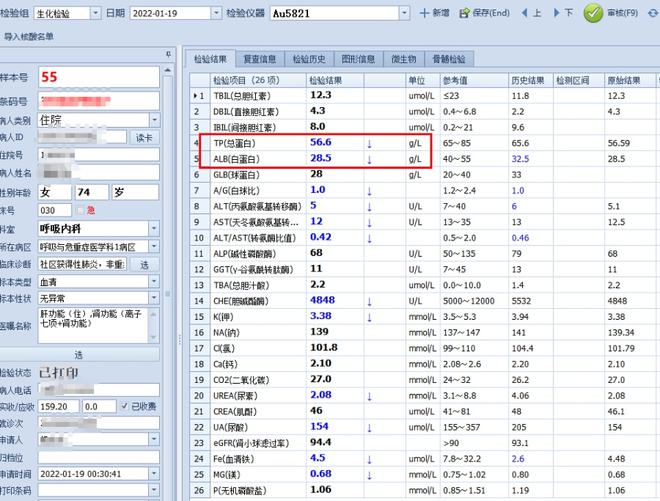Select the CO2(二氧化碳) row
The width and height of the screenshot is (660, 501).
(423, 380)
